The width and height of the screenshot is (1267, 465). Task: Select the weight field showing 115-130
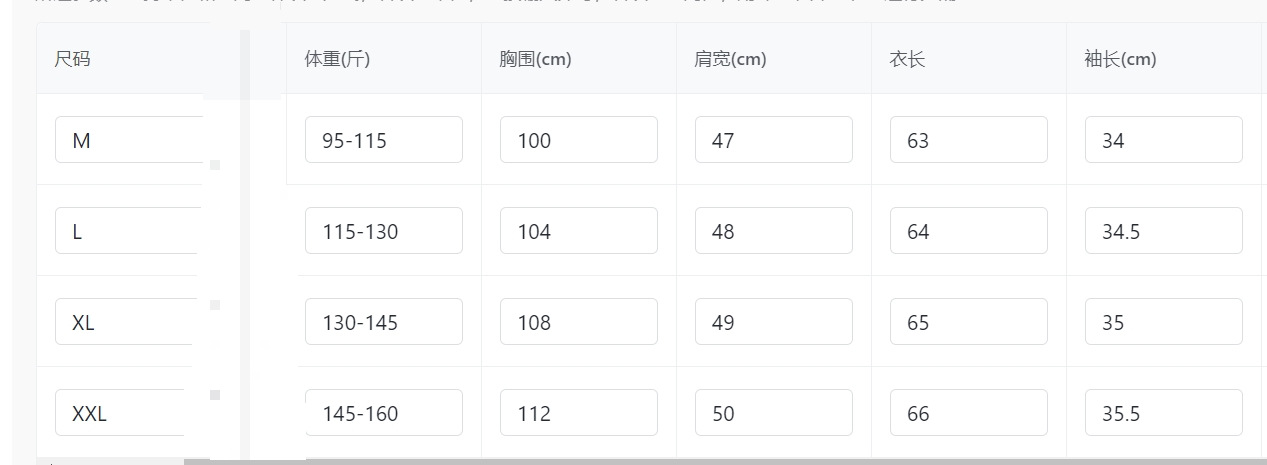coord(384,231)
